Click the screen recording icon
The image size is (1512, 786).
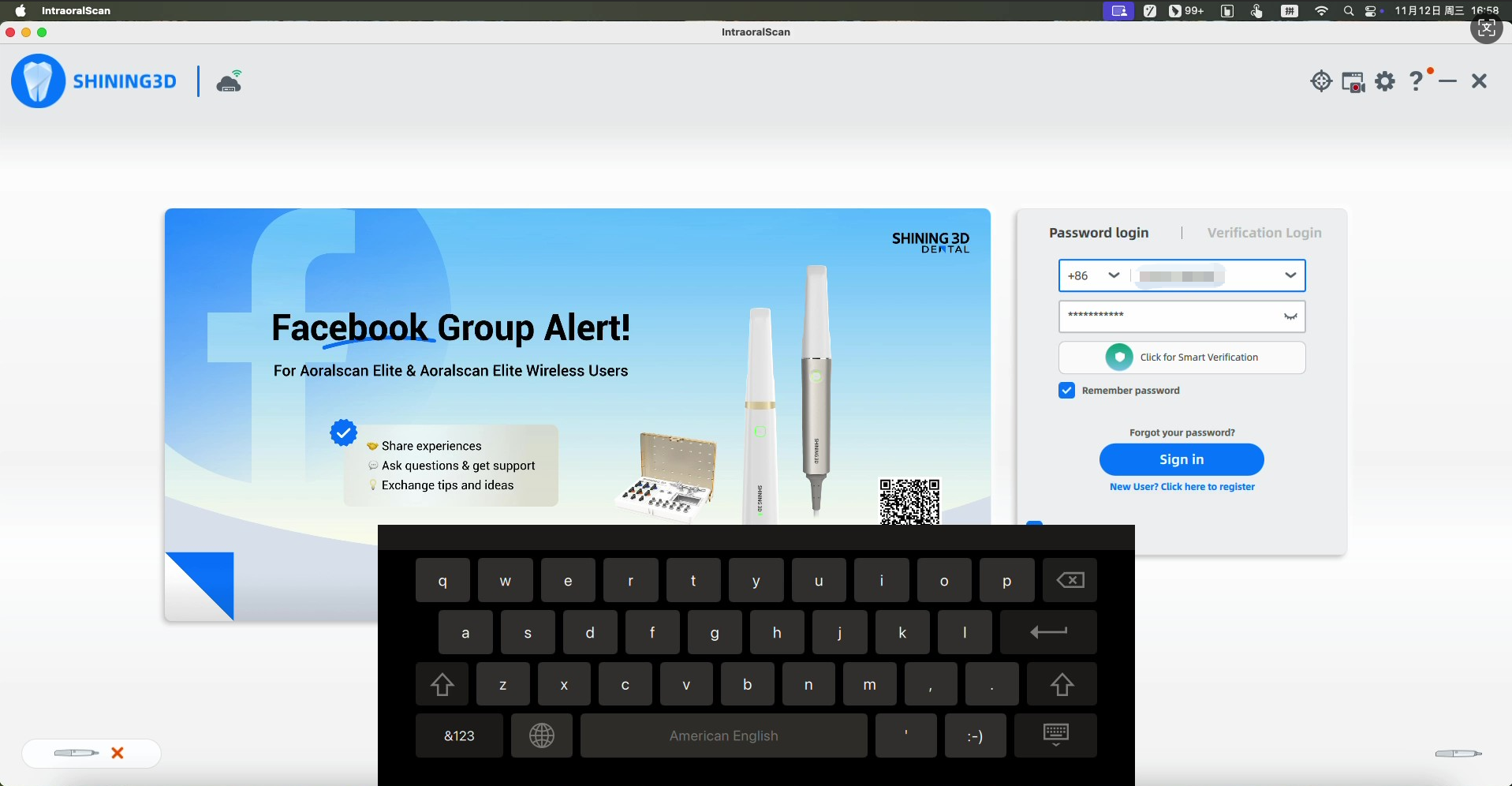[x=1353, y=82]
